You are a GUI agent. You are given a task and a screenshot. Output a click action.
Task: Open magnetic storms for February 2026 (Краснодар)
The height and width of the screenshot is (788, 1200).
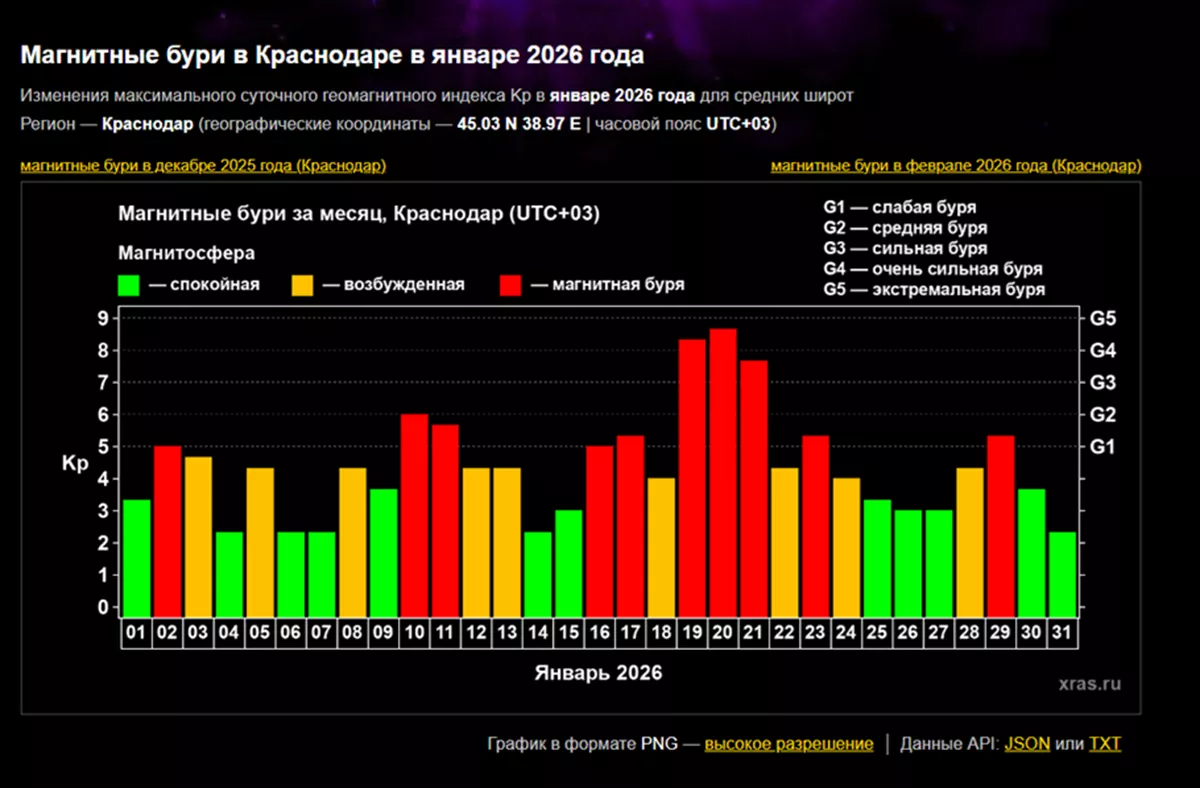pyautogui.click(x=957, y=166)
